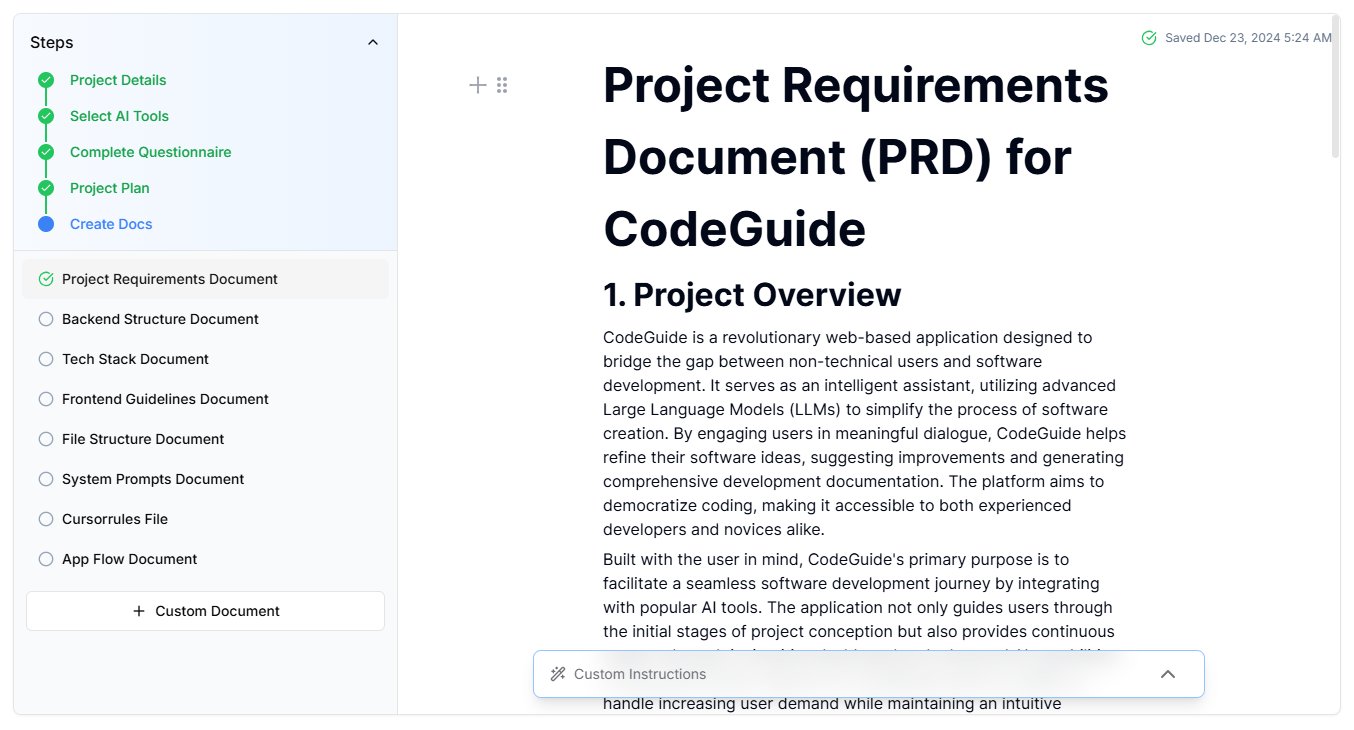
Task: Select the Backend Structure Document circle
Action: pos(45,319)
